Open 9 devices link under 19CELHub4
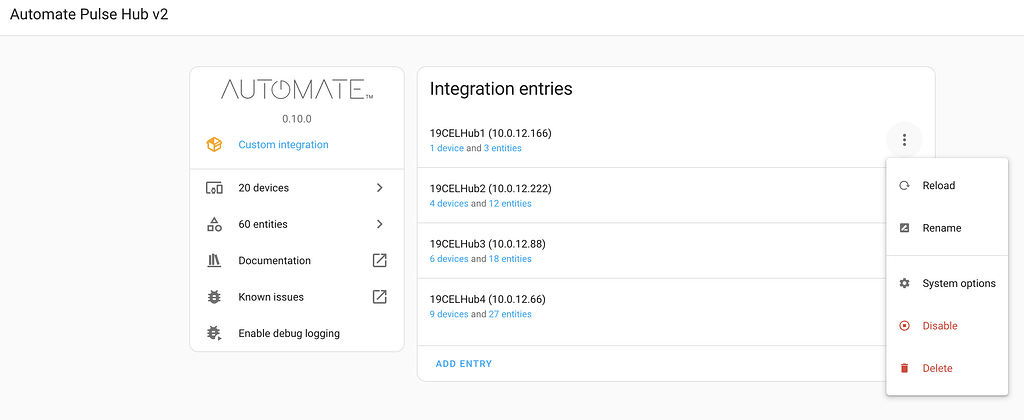The image size is (1024, 420). coord(449,314)
